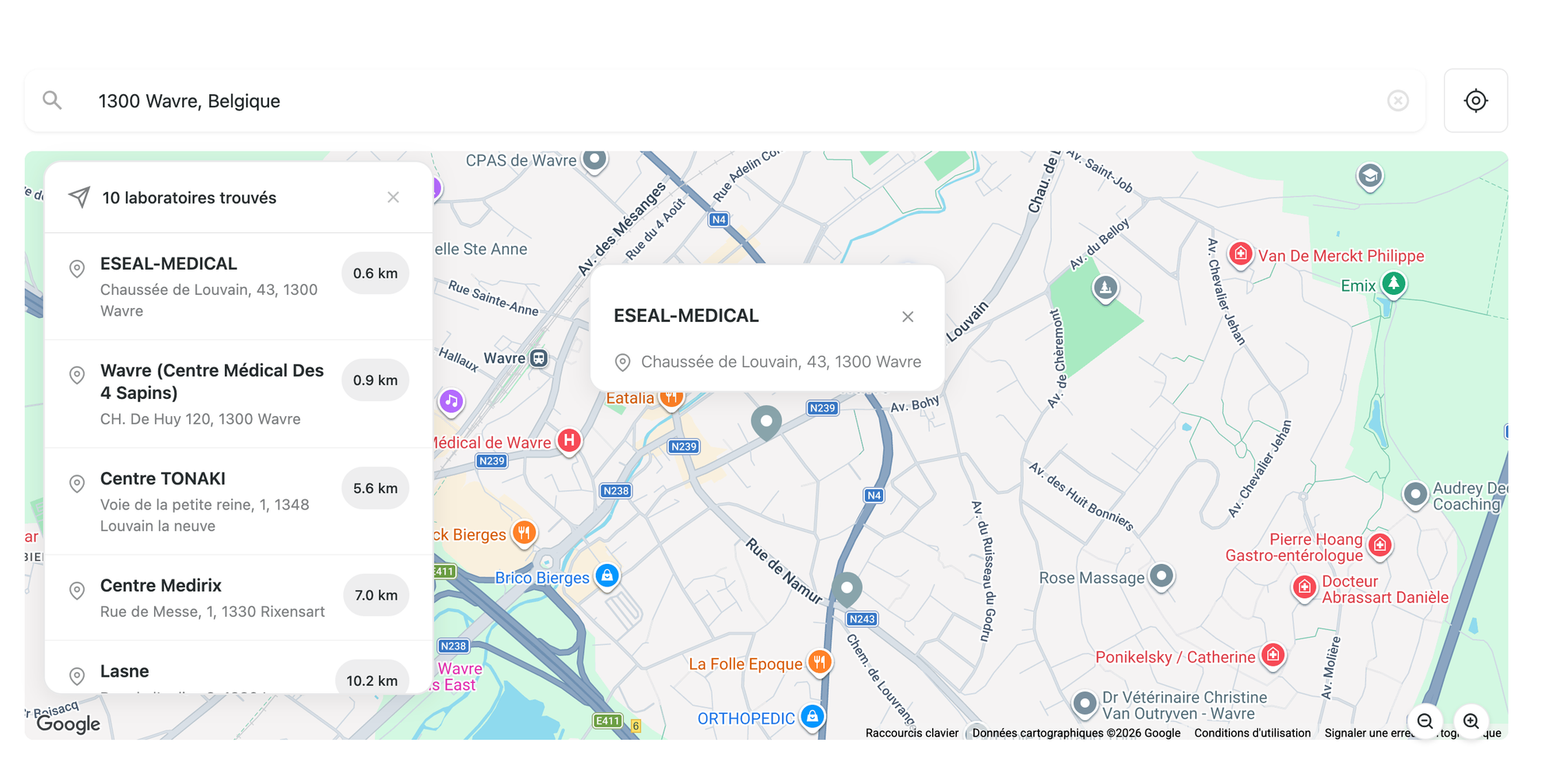Zoom in the map

click(x=1470, y=721)
